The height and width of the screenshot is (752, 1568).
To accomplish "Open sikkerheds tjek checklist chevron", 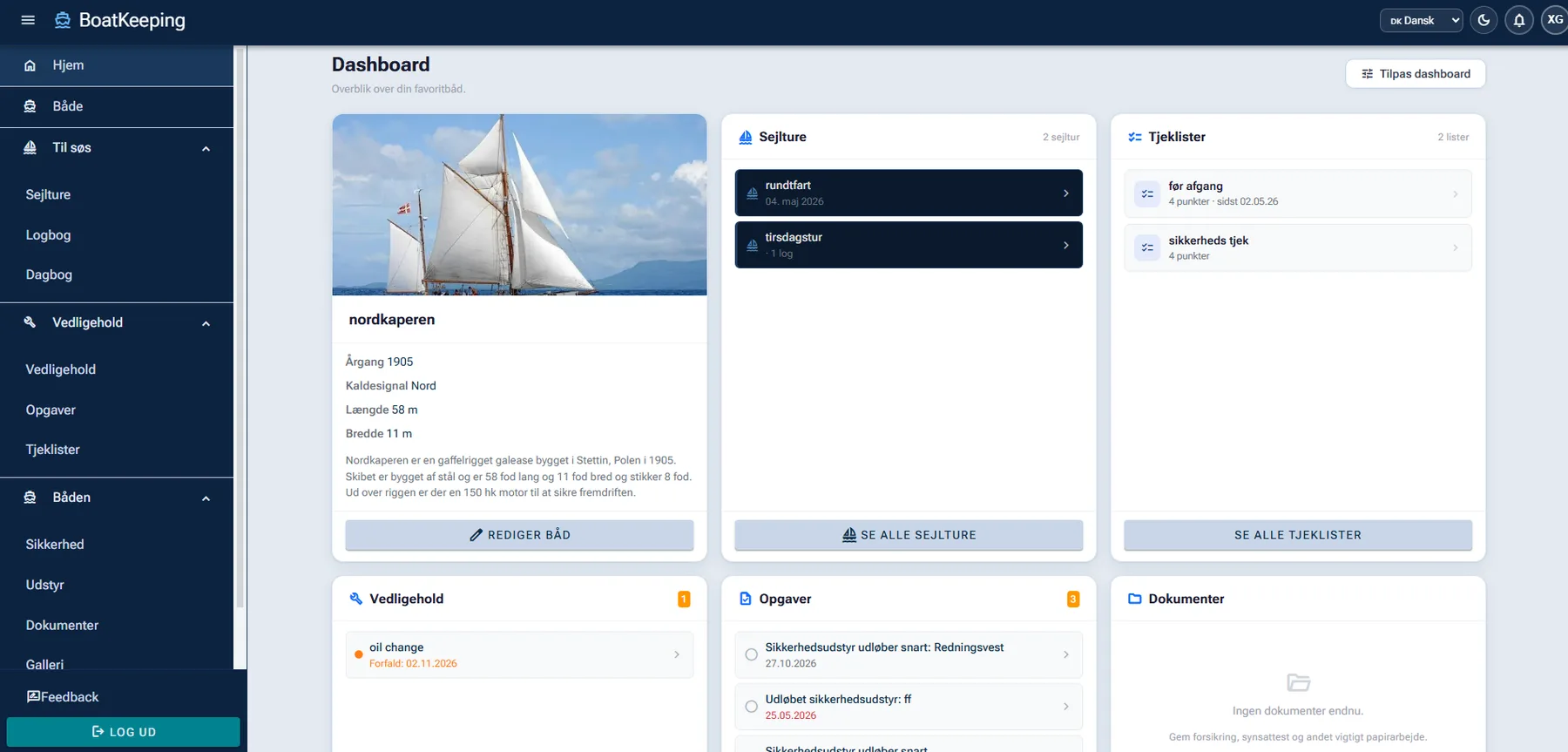I will 1456,248.
